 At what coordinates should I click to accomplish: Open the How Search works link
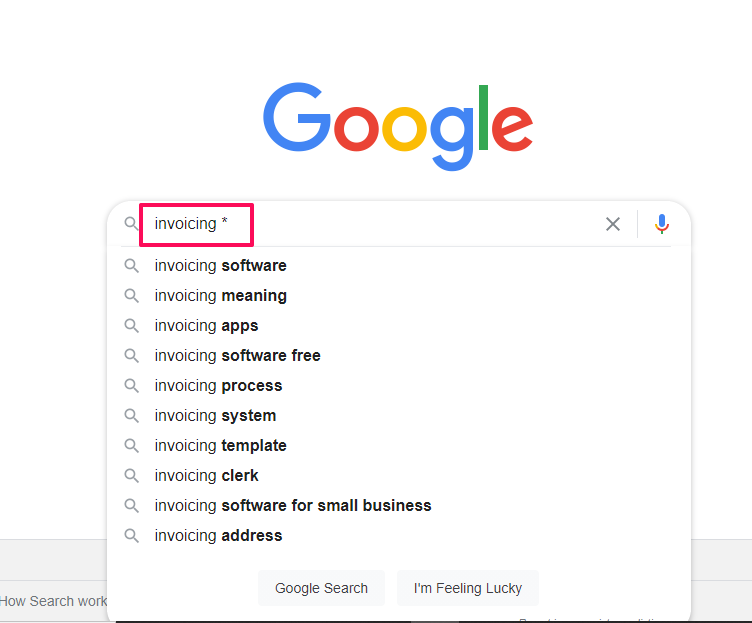pos(53,601)
